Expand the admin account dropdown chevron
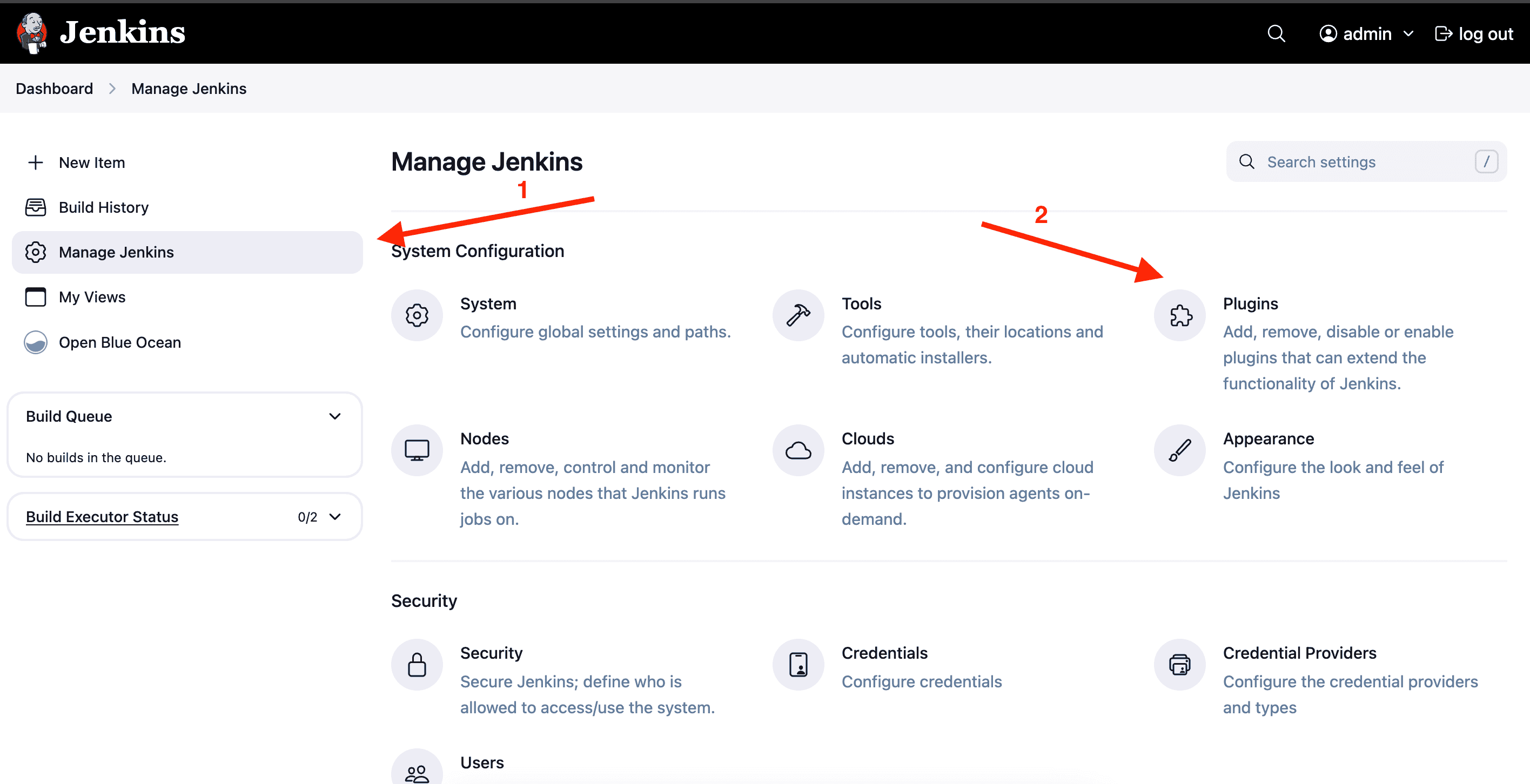The image size is (1530, 784). [x=1408, y=34]
